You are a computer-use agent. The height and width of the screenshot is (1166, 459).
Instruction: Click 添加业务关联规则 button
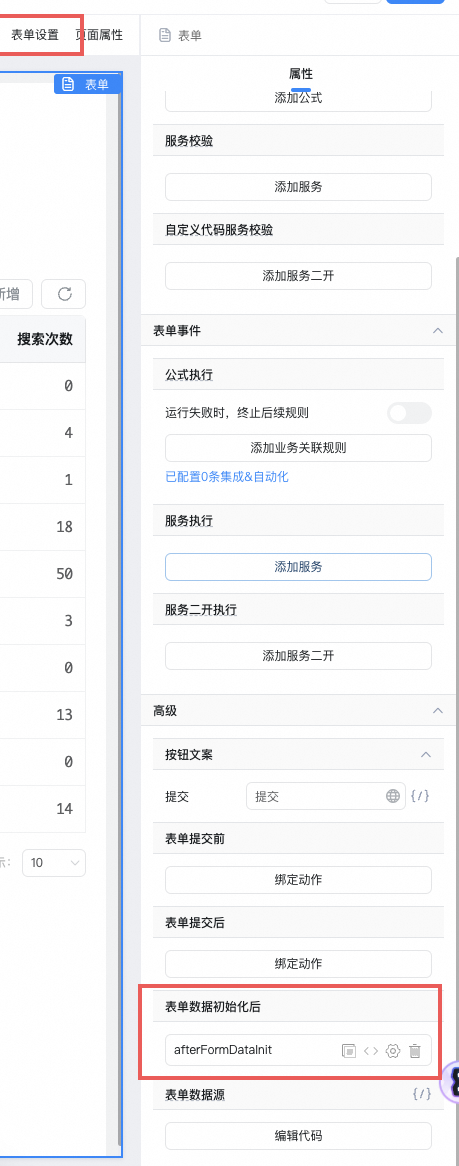(298, 448)
